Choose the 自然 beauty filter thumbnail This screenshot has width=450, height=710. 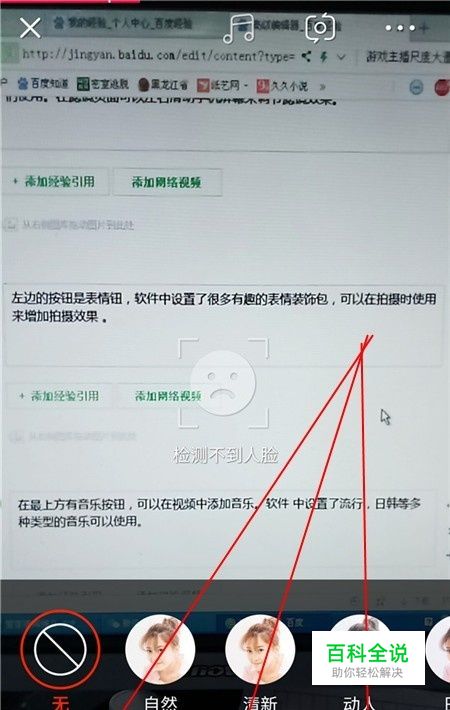click(160, 649)
